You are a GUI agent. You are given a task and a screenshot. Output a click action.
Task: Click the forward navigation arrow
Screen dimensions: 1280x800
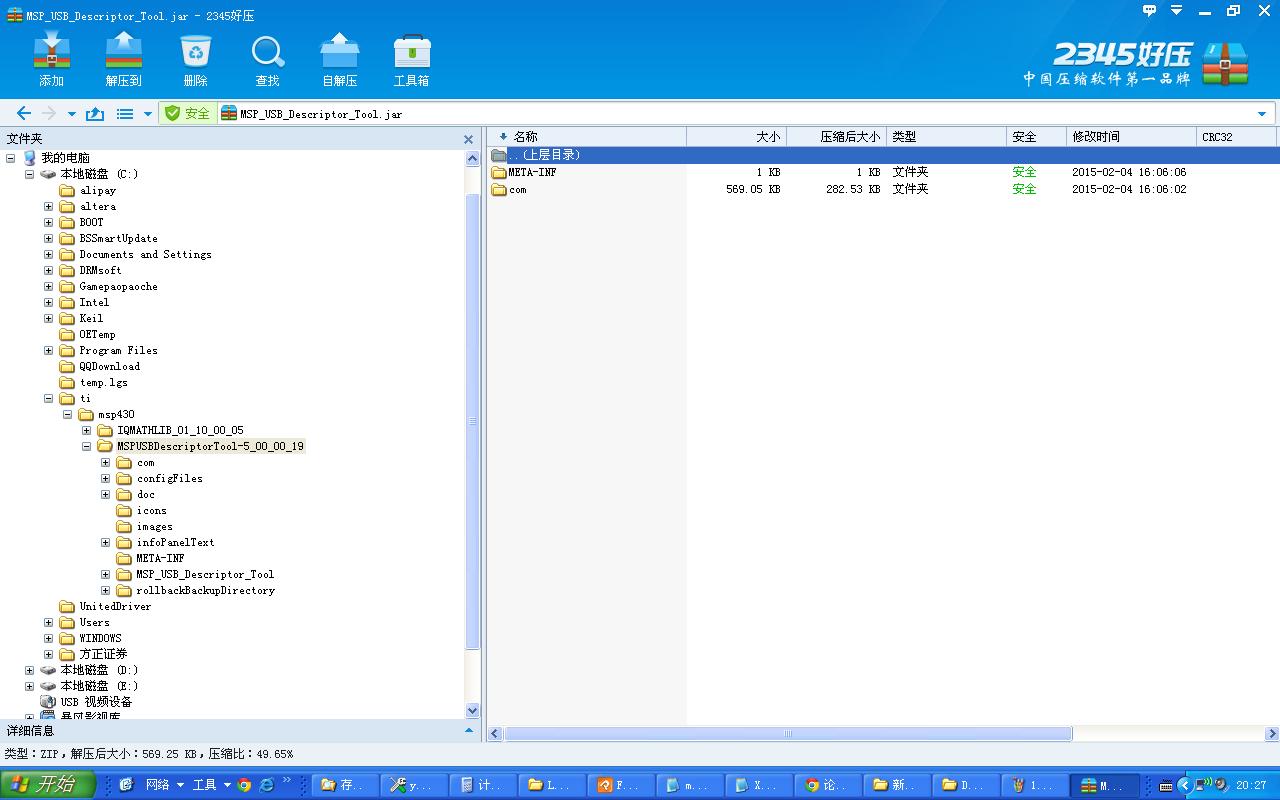tap(48, 114)
